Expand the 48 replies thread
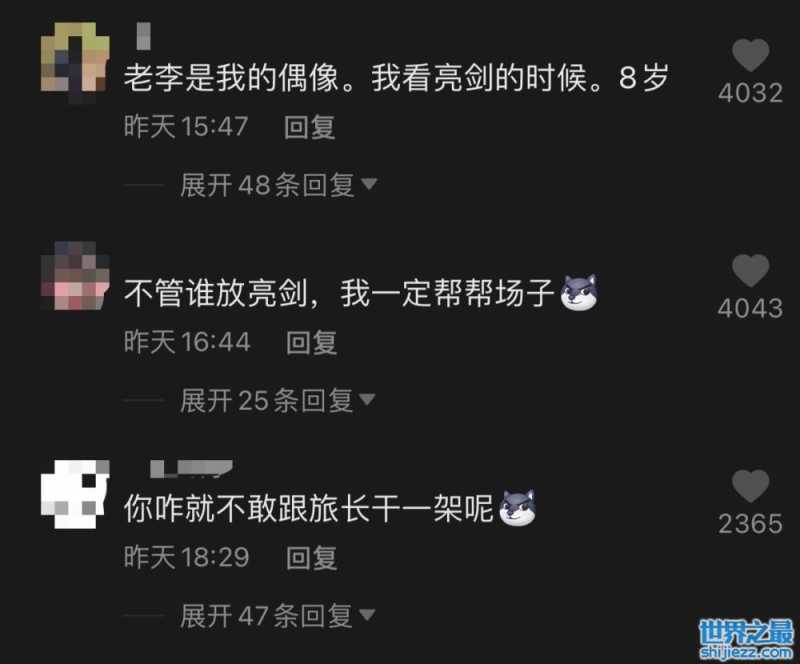 coord(279,185)
